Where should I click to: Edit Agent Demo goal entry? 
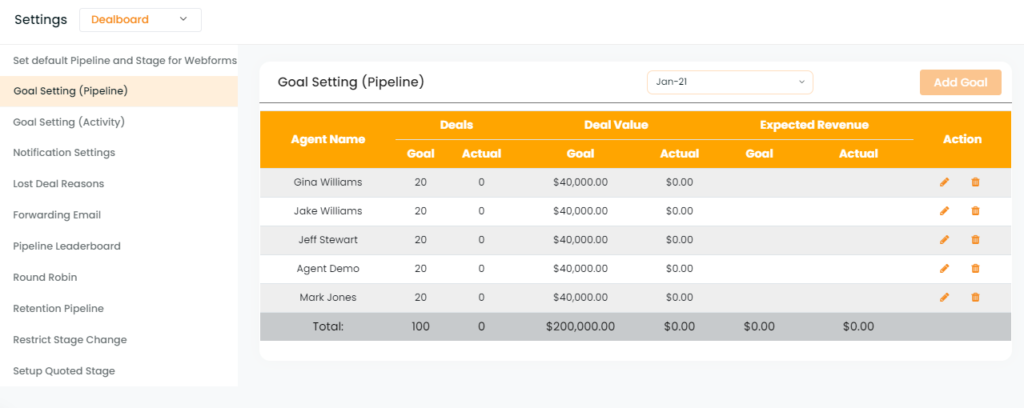click(x=944, y=268)
